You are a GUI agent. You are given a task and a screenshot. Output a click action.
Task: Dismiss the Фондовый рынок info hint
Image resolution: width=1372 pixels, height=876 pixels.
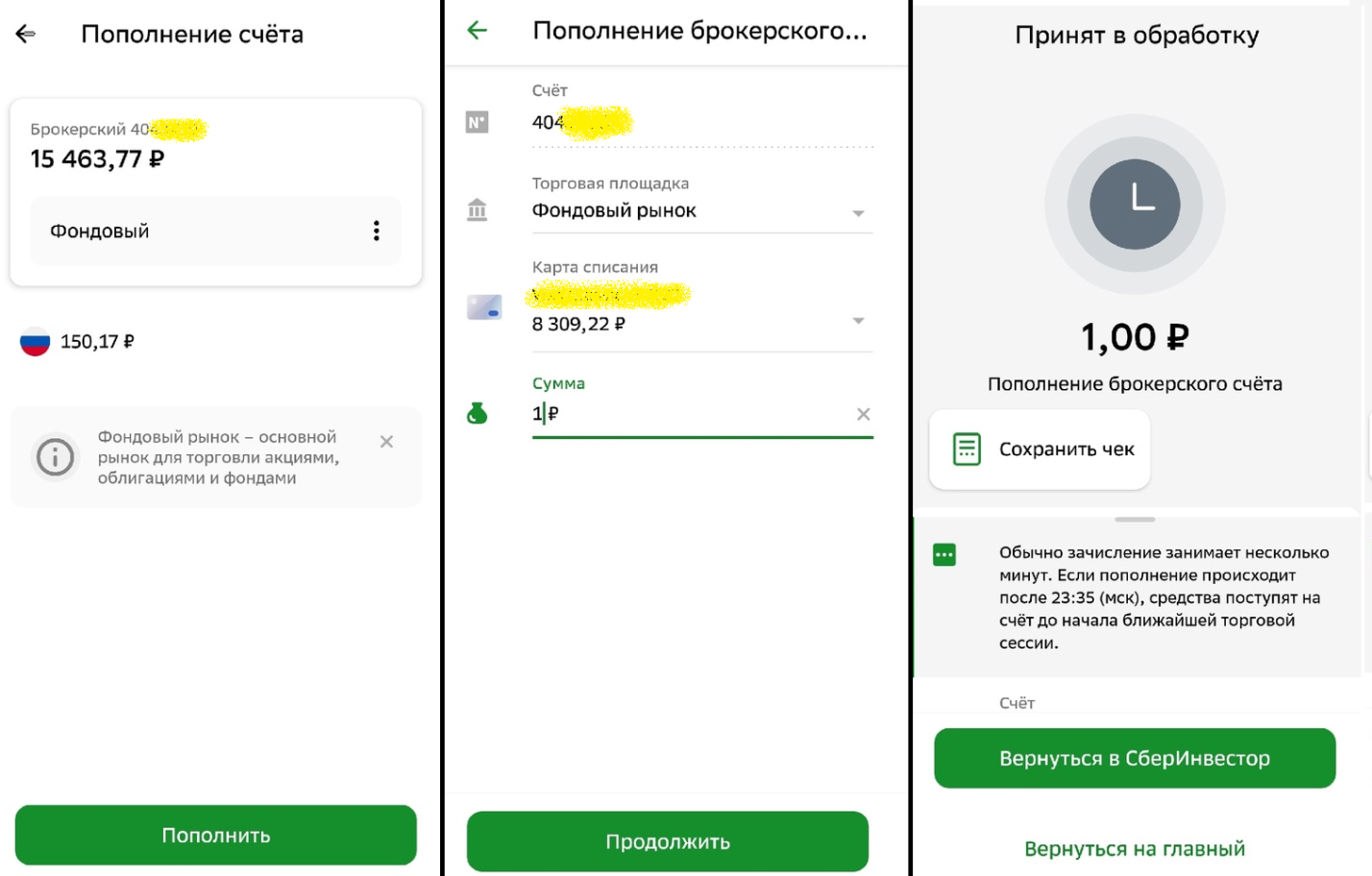[x=386, y=442]
